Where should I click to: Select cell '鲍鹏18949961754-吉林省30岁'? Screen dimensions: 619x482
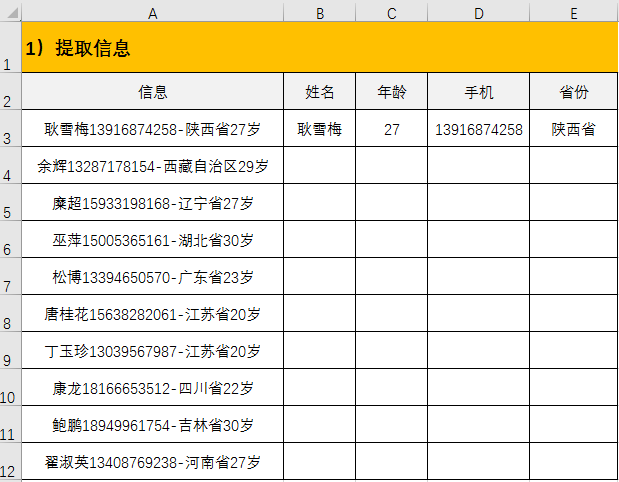pos(152,424)
